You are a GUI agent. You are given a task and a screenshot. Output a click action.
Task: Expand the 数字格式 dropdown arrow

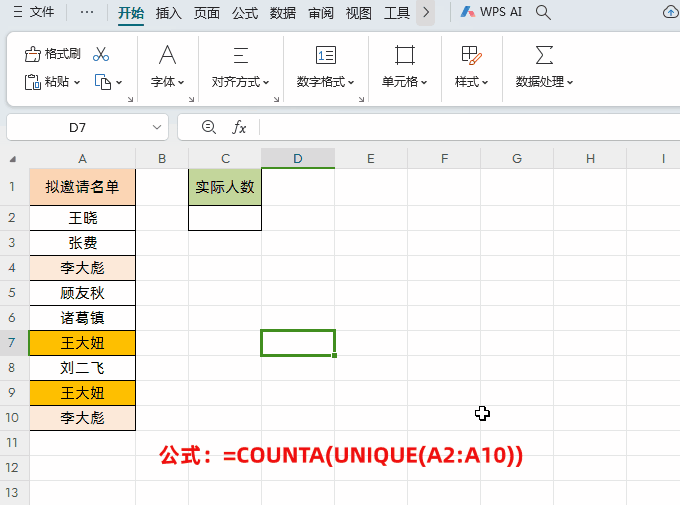coord(351,82)
